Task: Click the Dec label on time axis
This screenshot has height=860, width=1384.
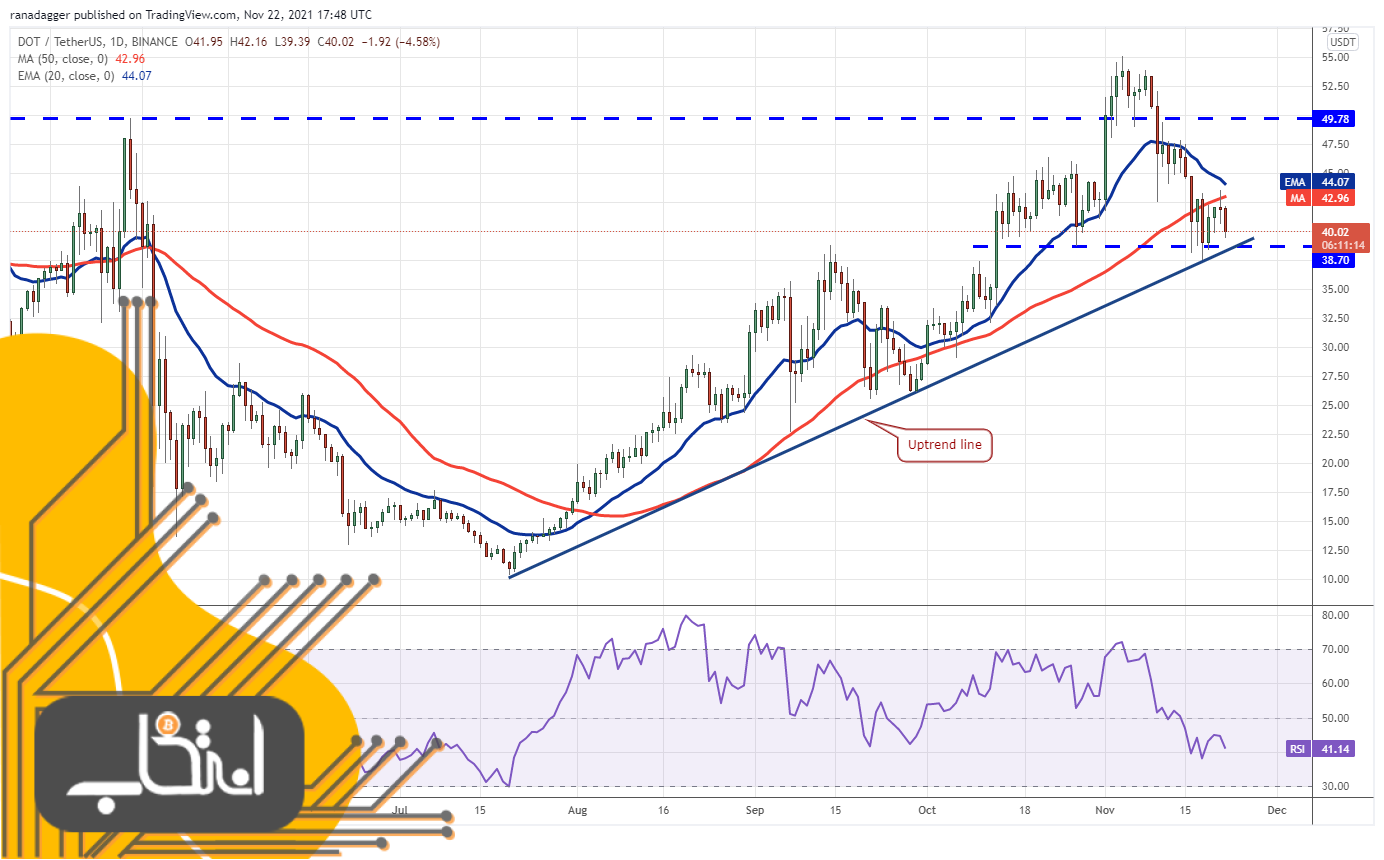Action: click(1276, 811)
